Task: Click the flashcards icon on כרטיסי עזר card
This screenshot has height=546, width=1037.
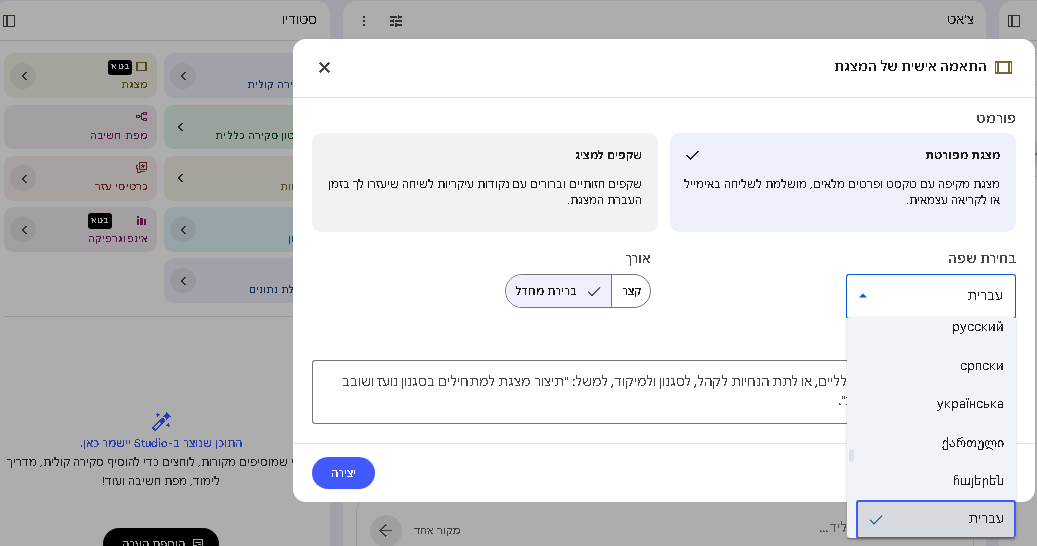Action: coord(141,167)
